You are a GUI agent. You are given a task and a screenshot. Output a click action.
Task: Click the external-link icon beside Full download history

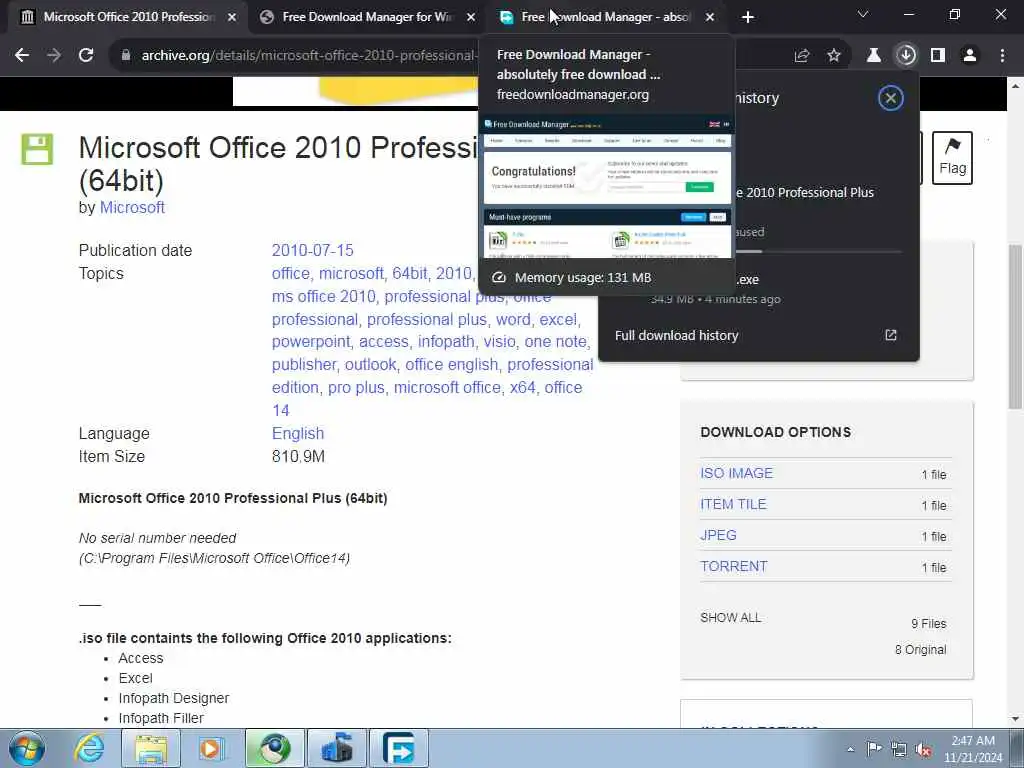pos(891,335)
